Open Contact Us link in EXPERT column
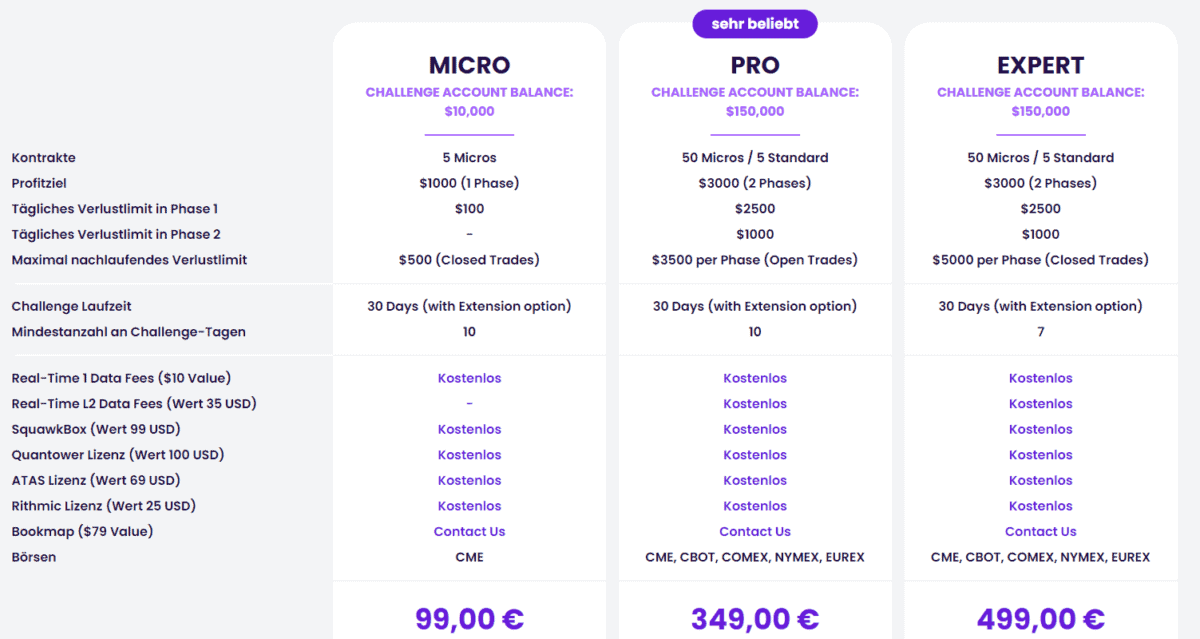This screenshot has height=639, width=1200. tap(1040, 531)
